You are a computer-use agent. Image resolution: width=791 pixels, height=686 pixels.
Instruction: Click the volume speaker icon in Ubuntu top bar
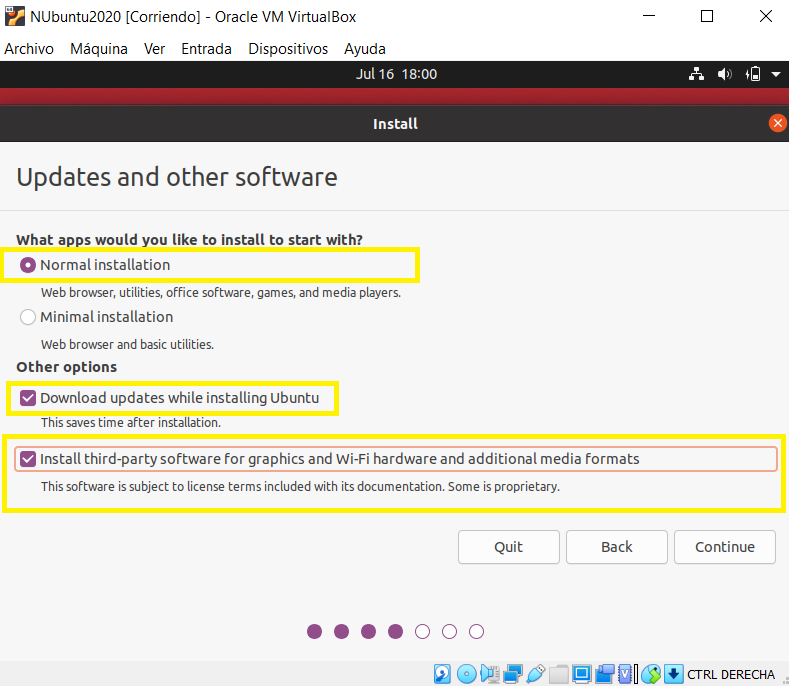tap(725, 74)
